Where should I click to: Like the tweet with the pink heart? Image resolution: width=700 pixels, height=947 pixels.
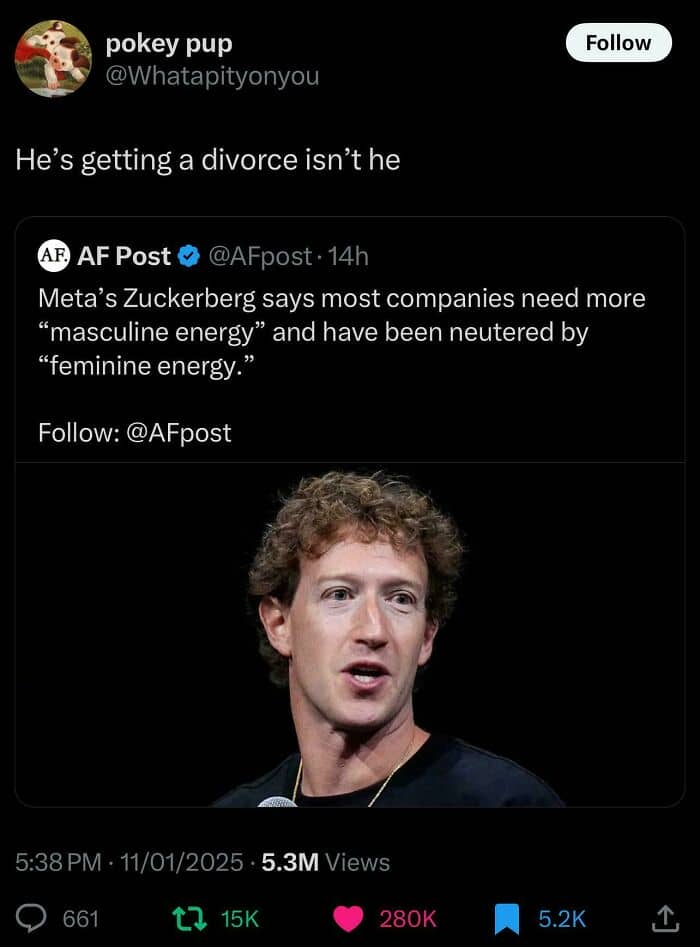[347, 918]
